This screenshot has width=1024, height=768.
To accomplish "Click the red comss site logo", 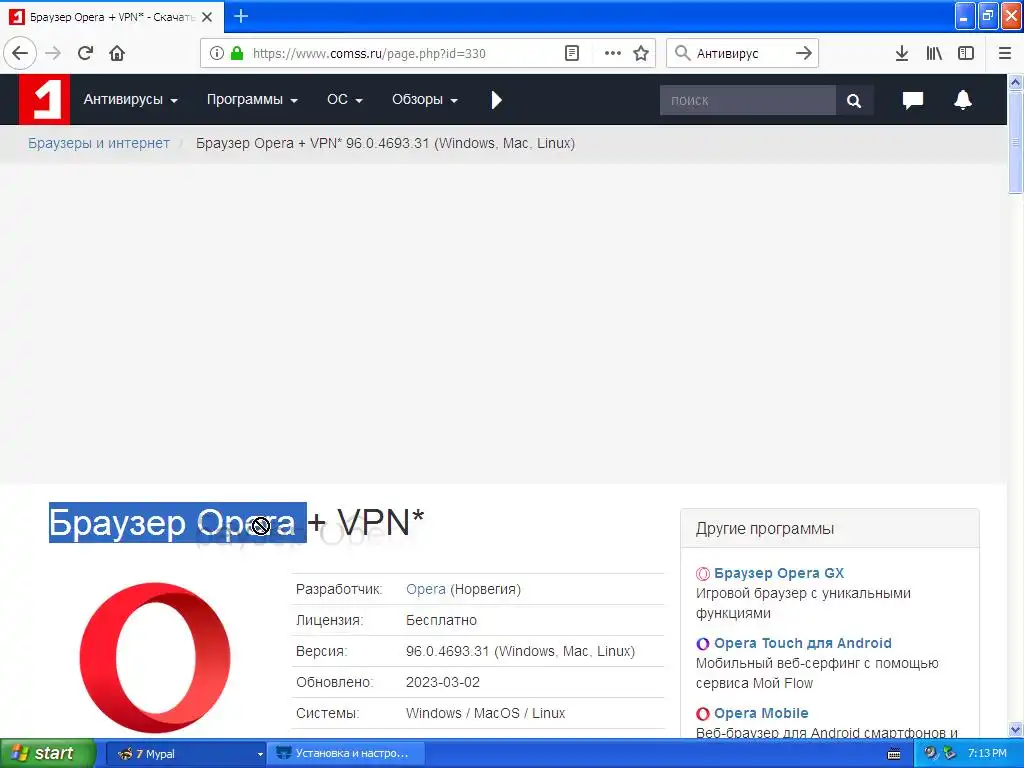I will pos(44,99).
